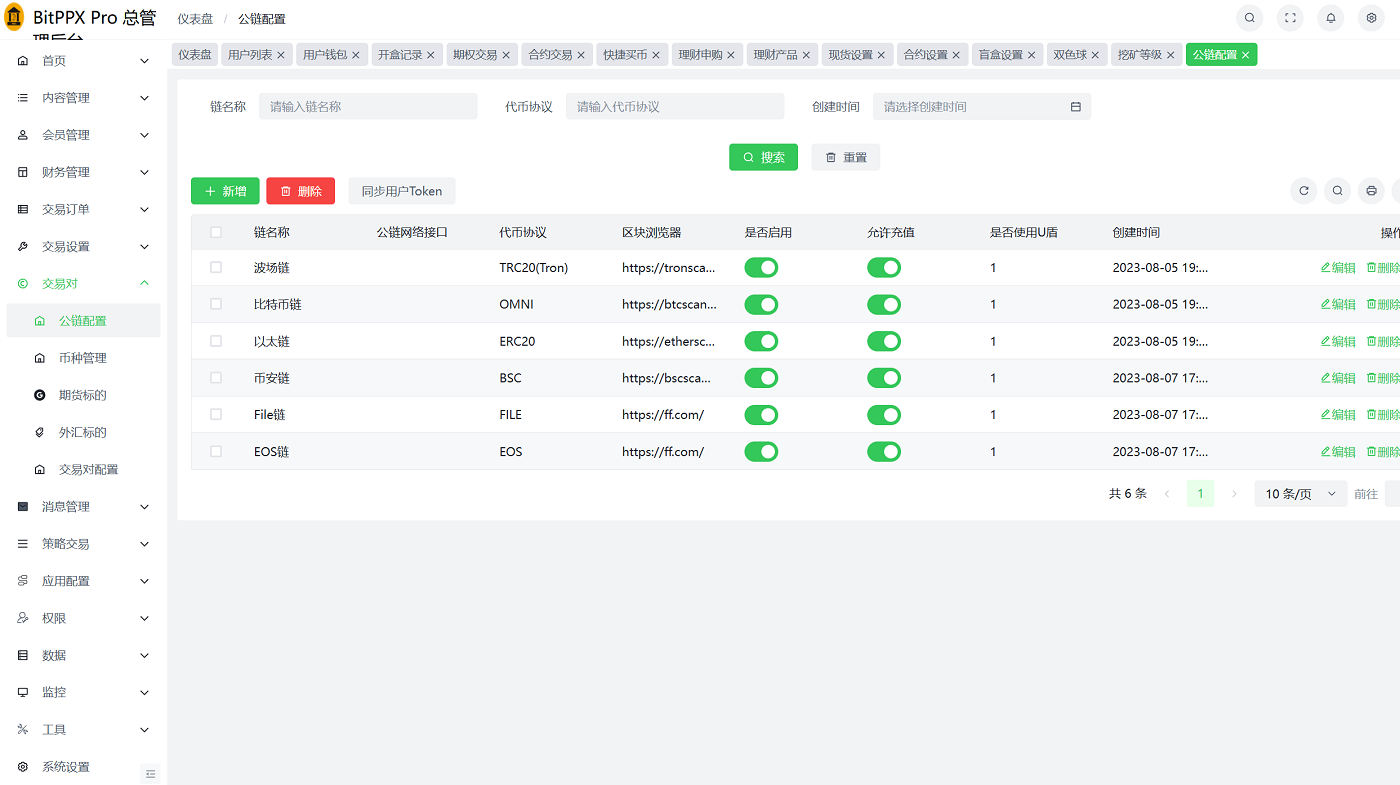Expand the 应用配置 sidebar menu
This screenshot has width=1400, height=785.
[83, 581]
